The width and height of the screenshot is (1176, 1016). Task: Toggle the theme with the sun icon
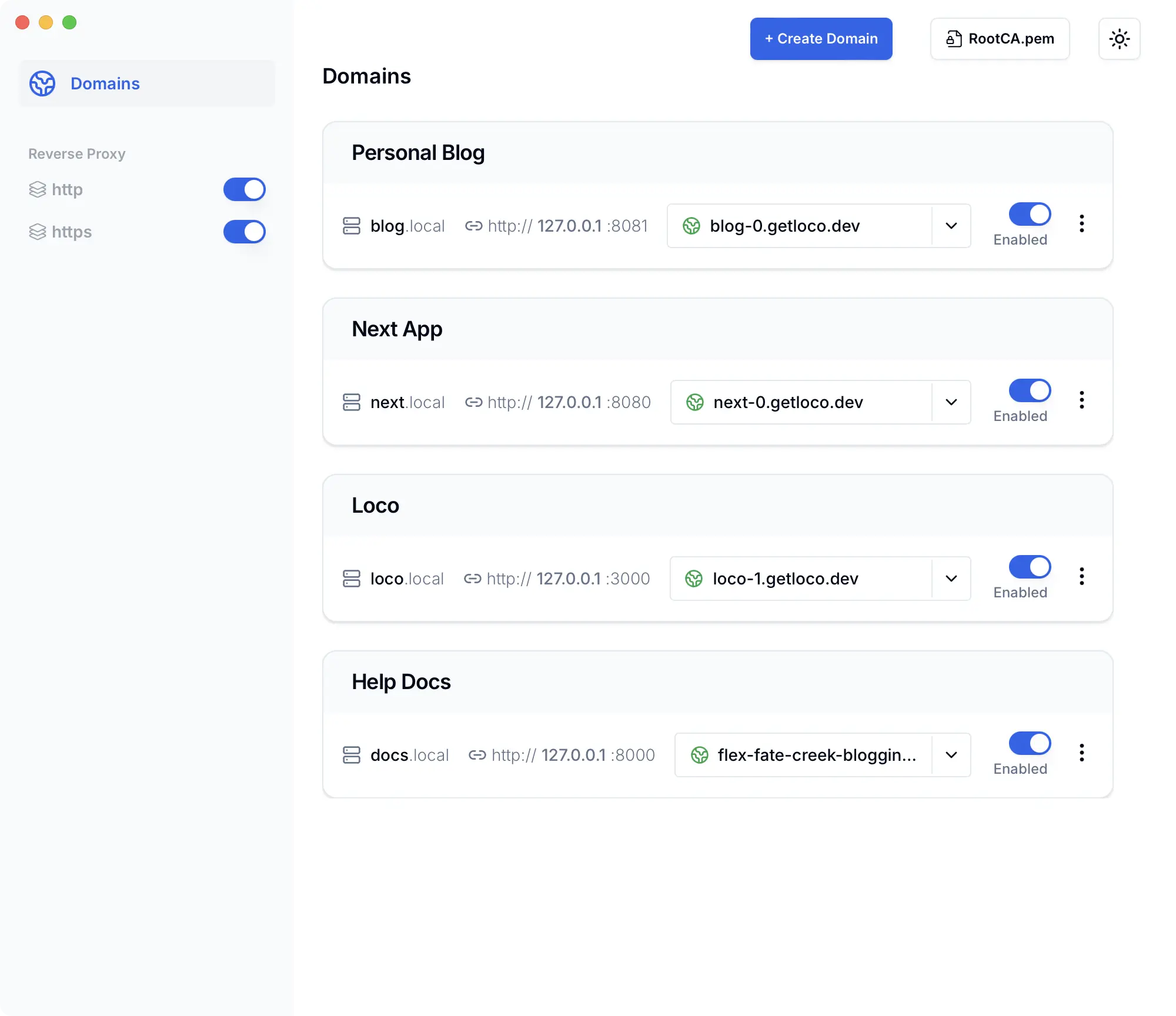pyautogui.click(x=1119, y=39)
